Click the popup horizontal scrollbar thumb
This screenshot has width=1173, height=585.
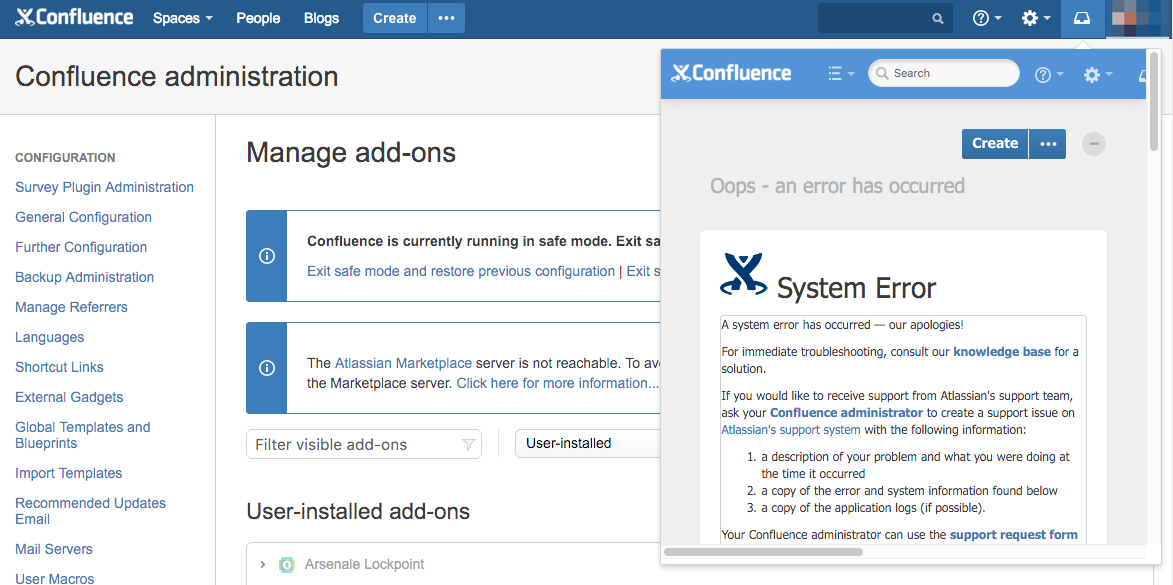[763, 552]
